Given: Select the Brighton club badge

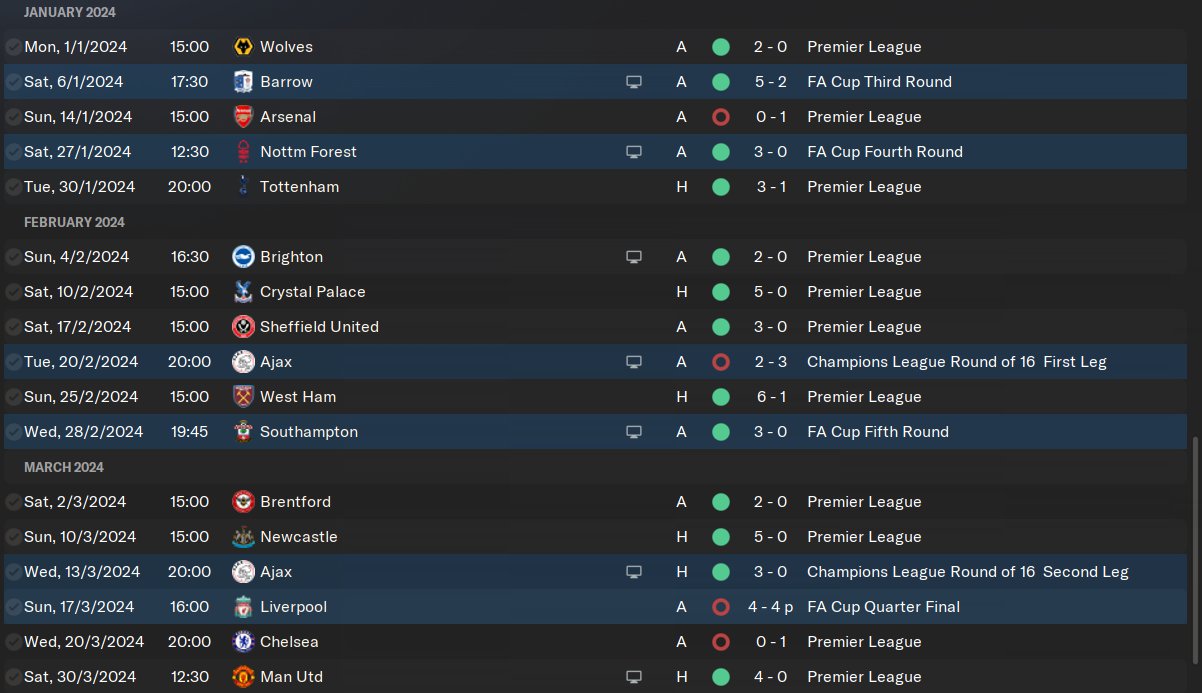Looking at the screenshot, I should point(242,257).
